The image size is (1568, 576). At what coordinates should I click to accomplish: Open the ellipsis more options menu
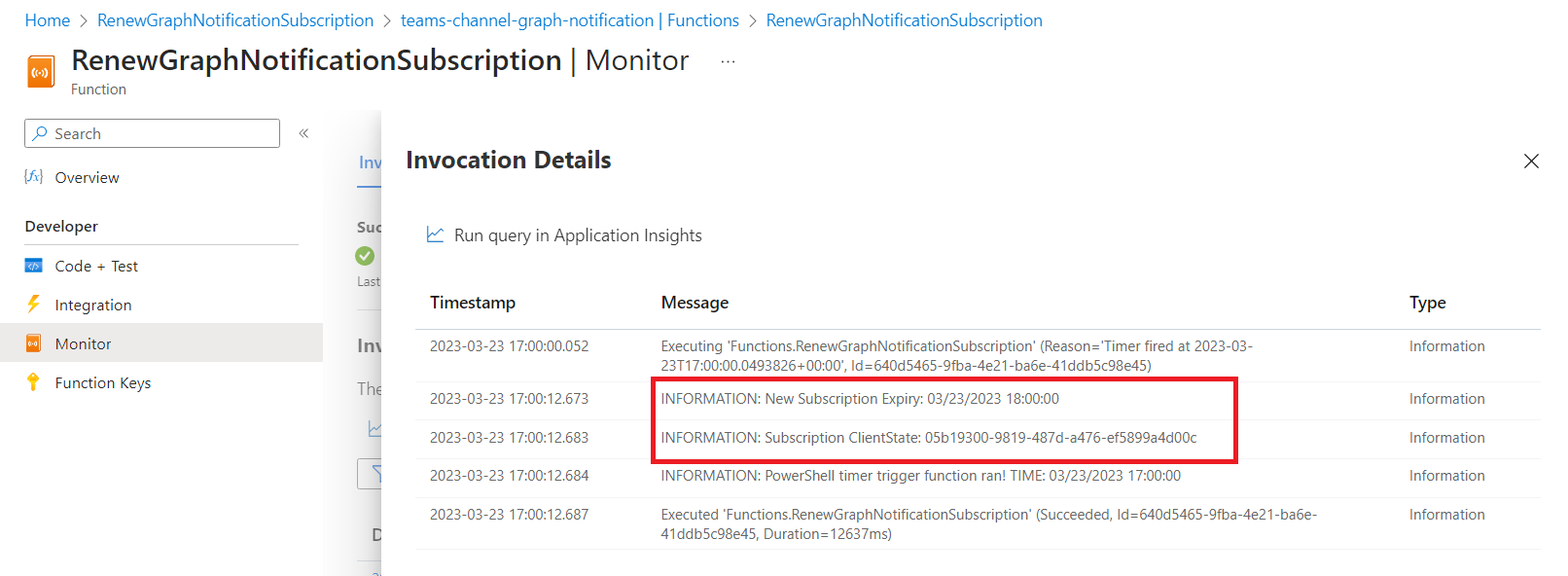728,61
